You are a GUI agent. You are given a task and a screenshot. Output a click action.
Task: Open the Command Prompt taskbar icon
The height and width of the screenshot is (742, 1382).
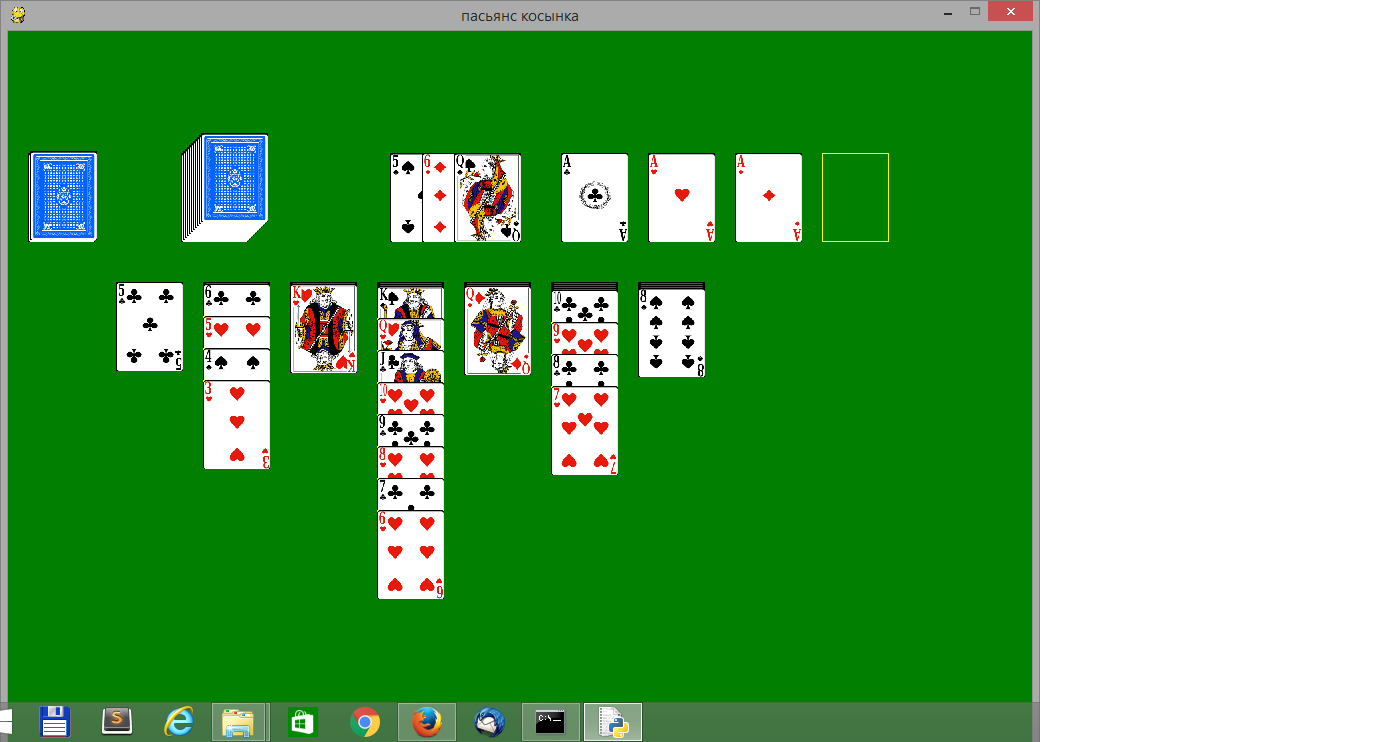point(550,722)
